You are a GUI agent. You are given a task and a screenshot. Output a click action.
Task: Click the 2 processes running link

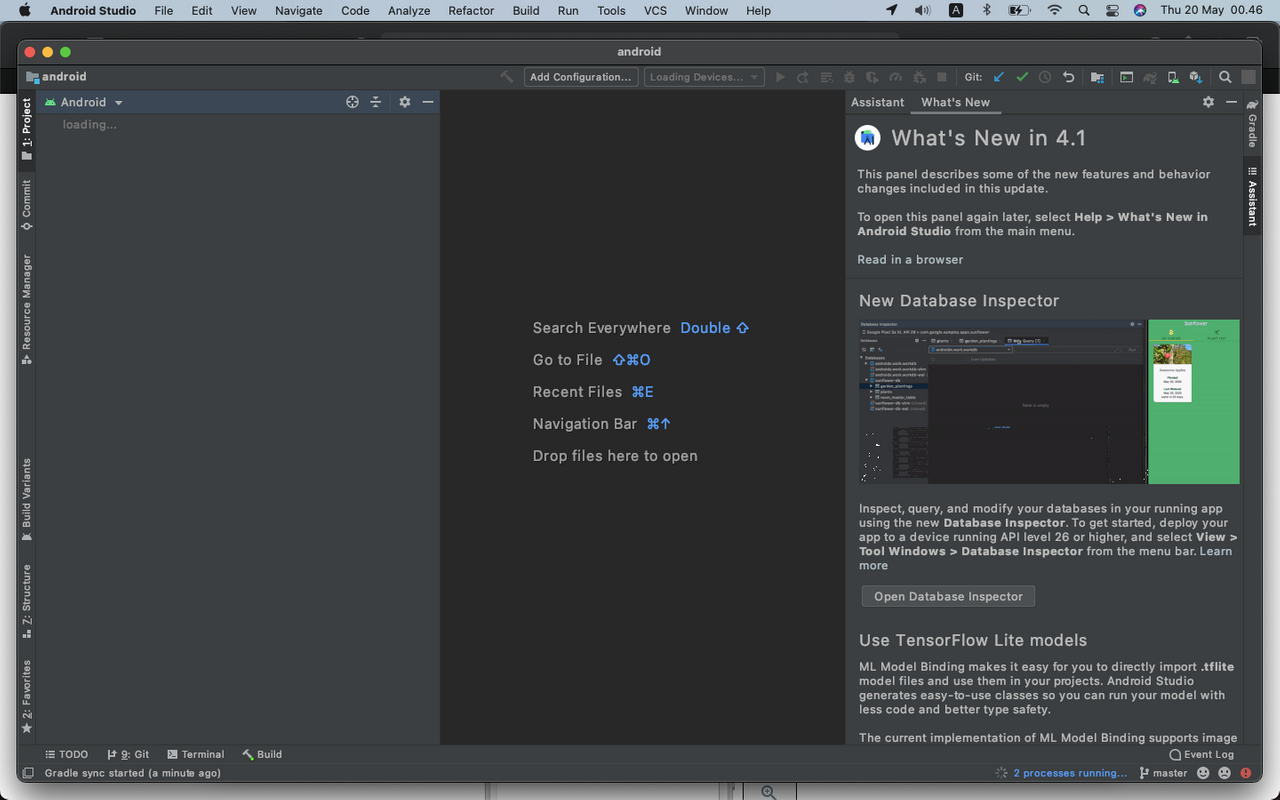1070,773
